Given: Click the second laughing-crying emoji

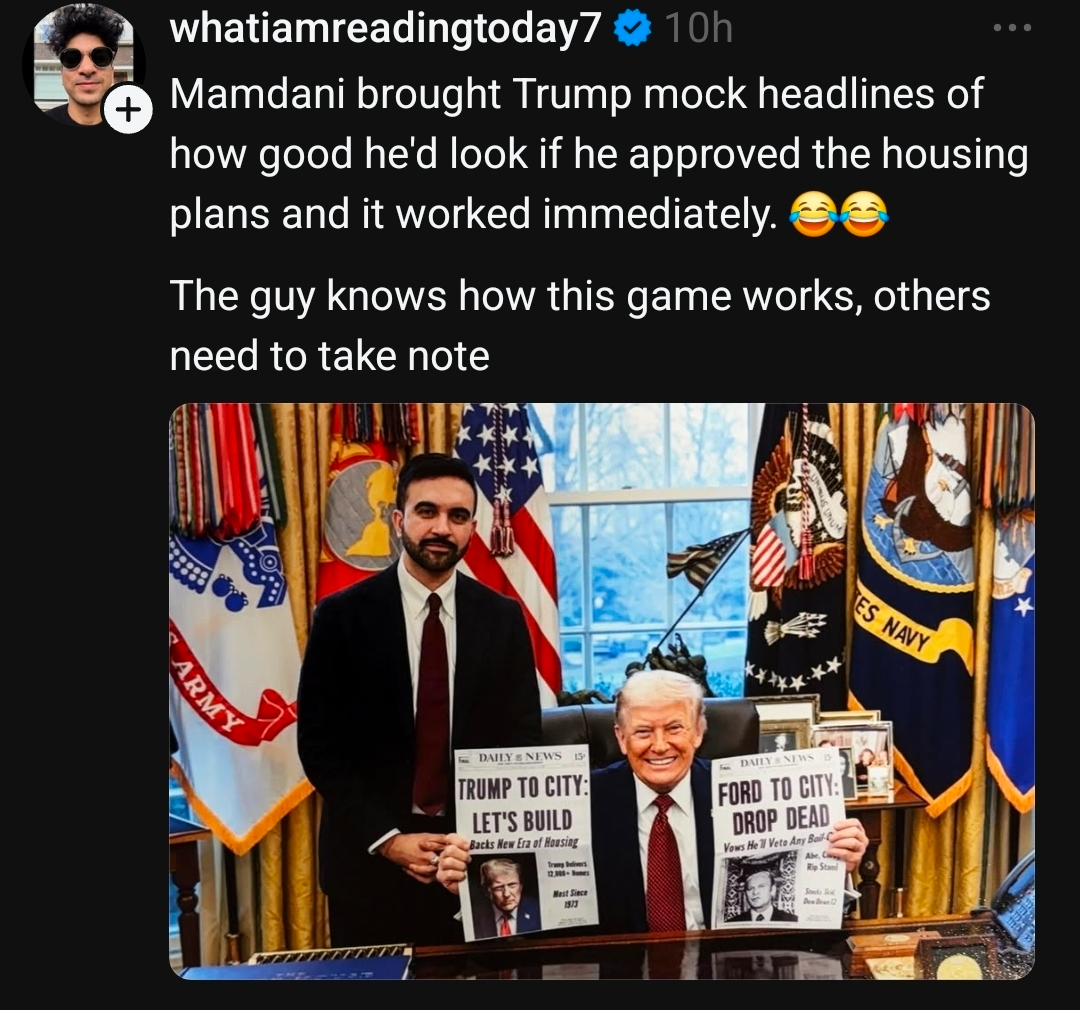Looking at the screenshot, I should tap(864, 214).
